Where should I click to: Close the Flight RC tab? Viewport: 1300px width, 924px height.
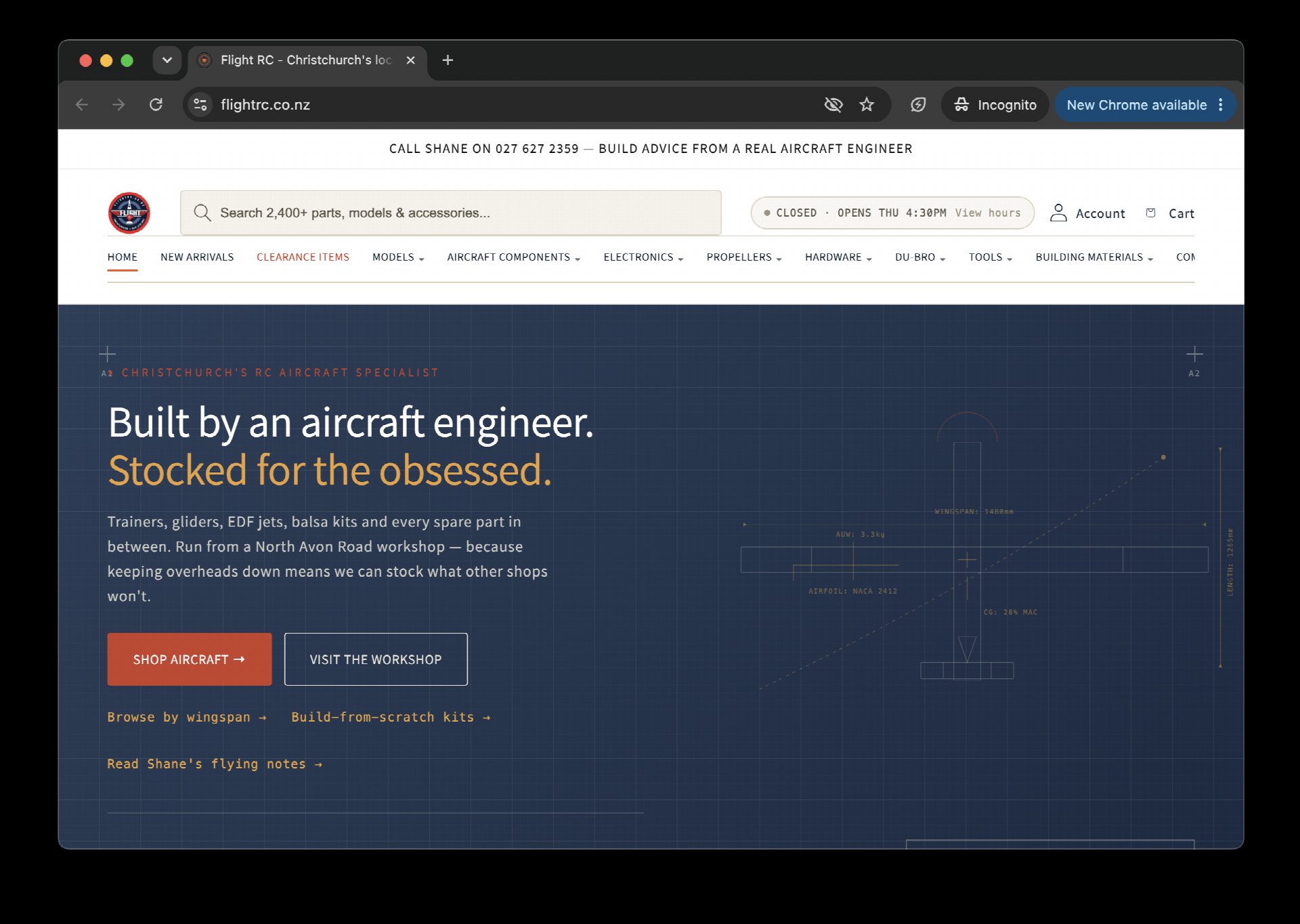pos(410,60)
